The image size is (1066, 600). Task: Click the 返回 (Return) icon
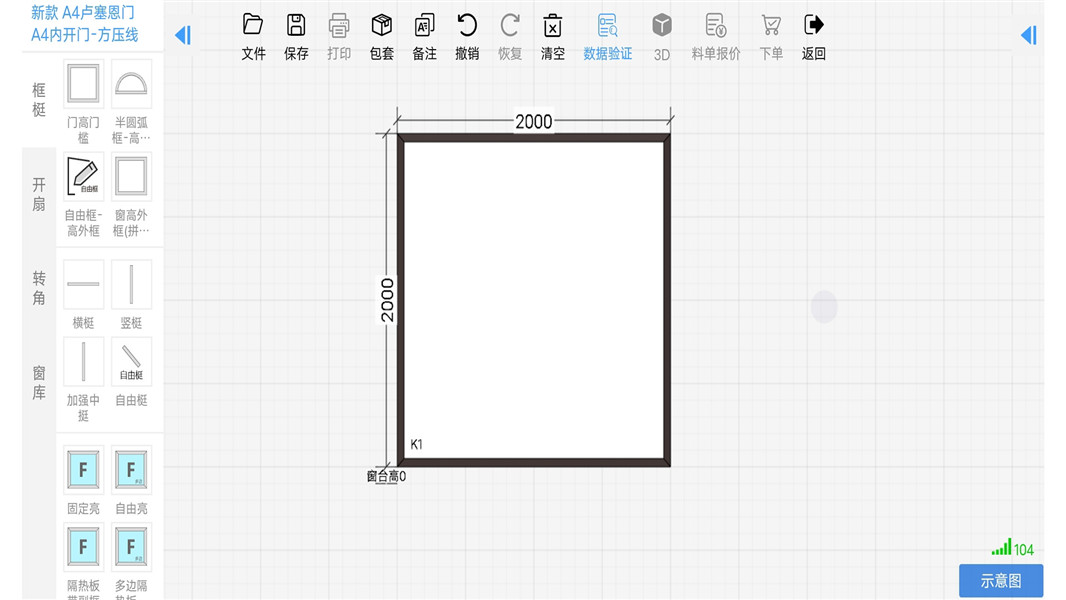pos(814,26)
